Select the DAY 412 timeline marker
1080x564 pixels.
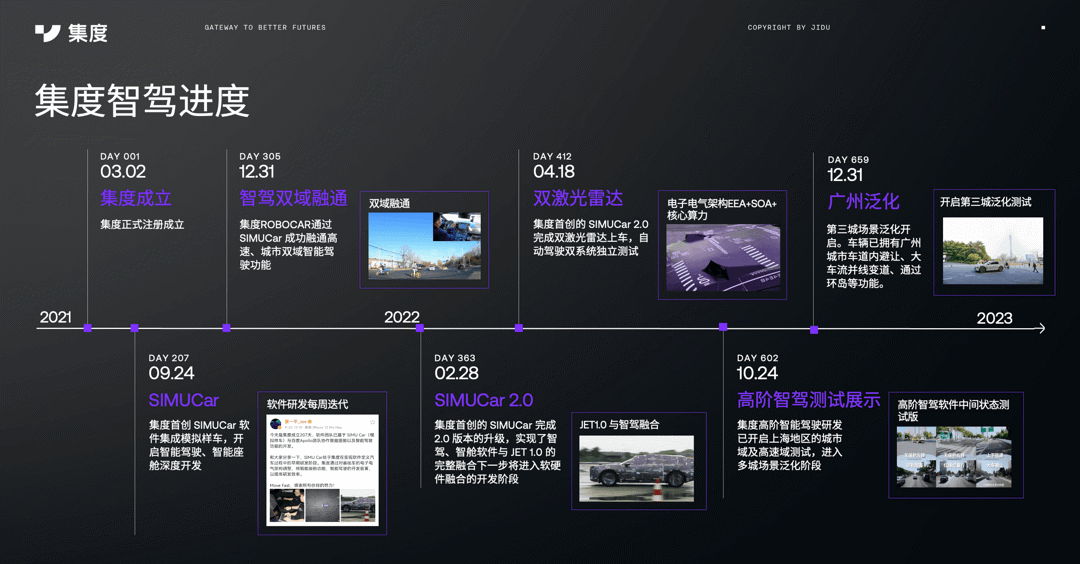[519, 328]
